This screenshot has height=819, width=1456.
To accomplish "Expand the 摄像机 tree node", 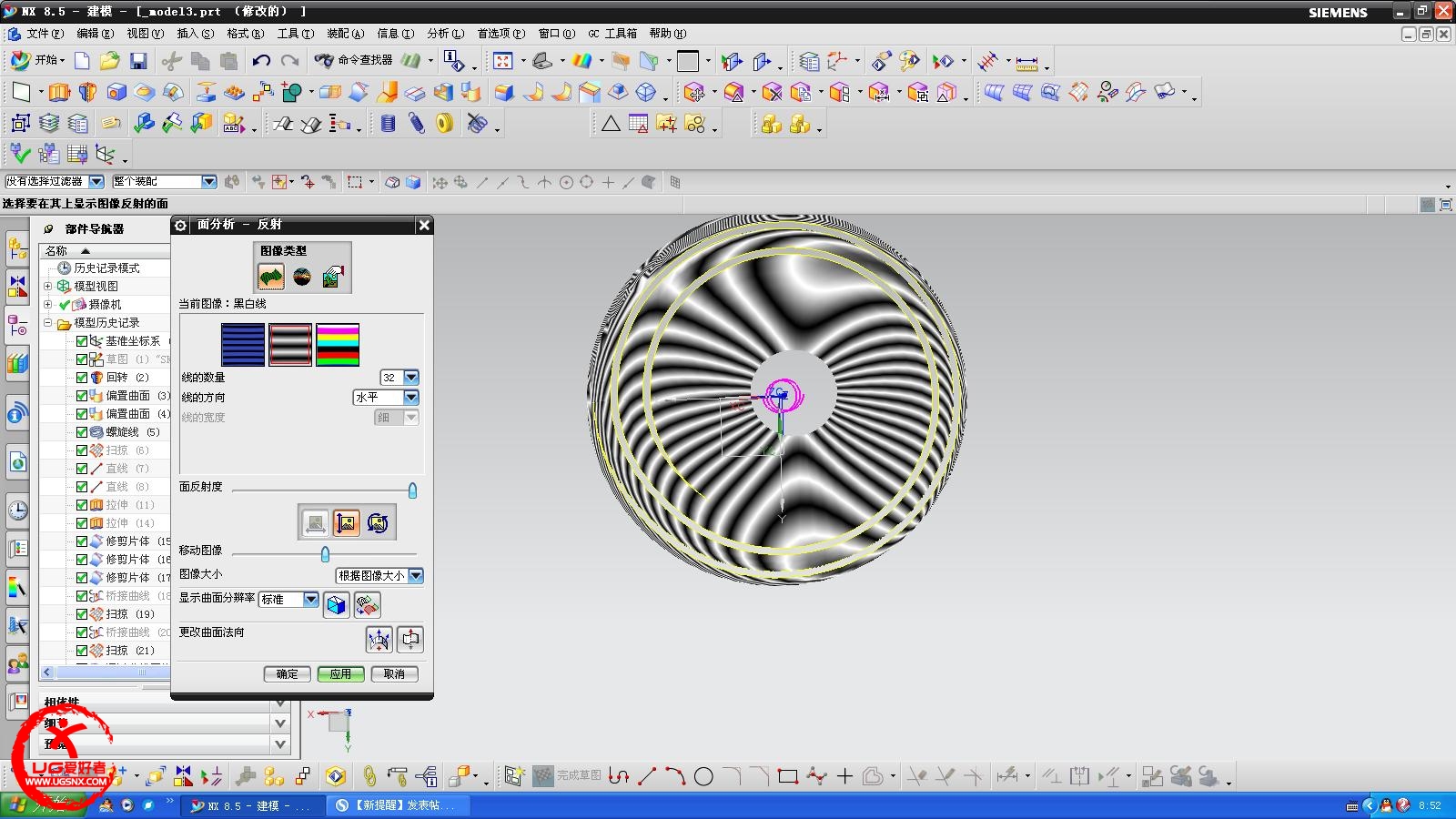I will (x=48, y=304).
